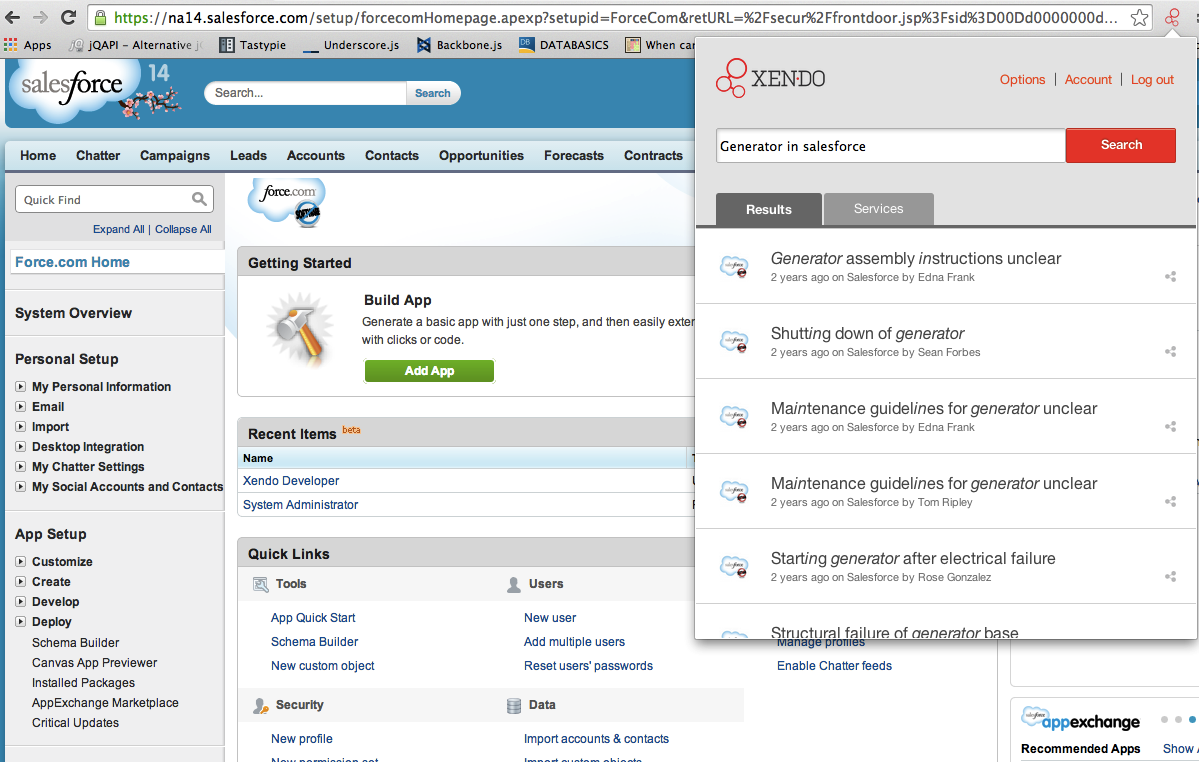This screenshot has height=762, width=1199.
Task: Open the App Quick Start link
Action: (x=313, y=618)
